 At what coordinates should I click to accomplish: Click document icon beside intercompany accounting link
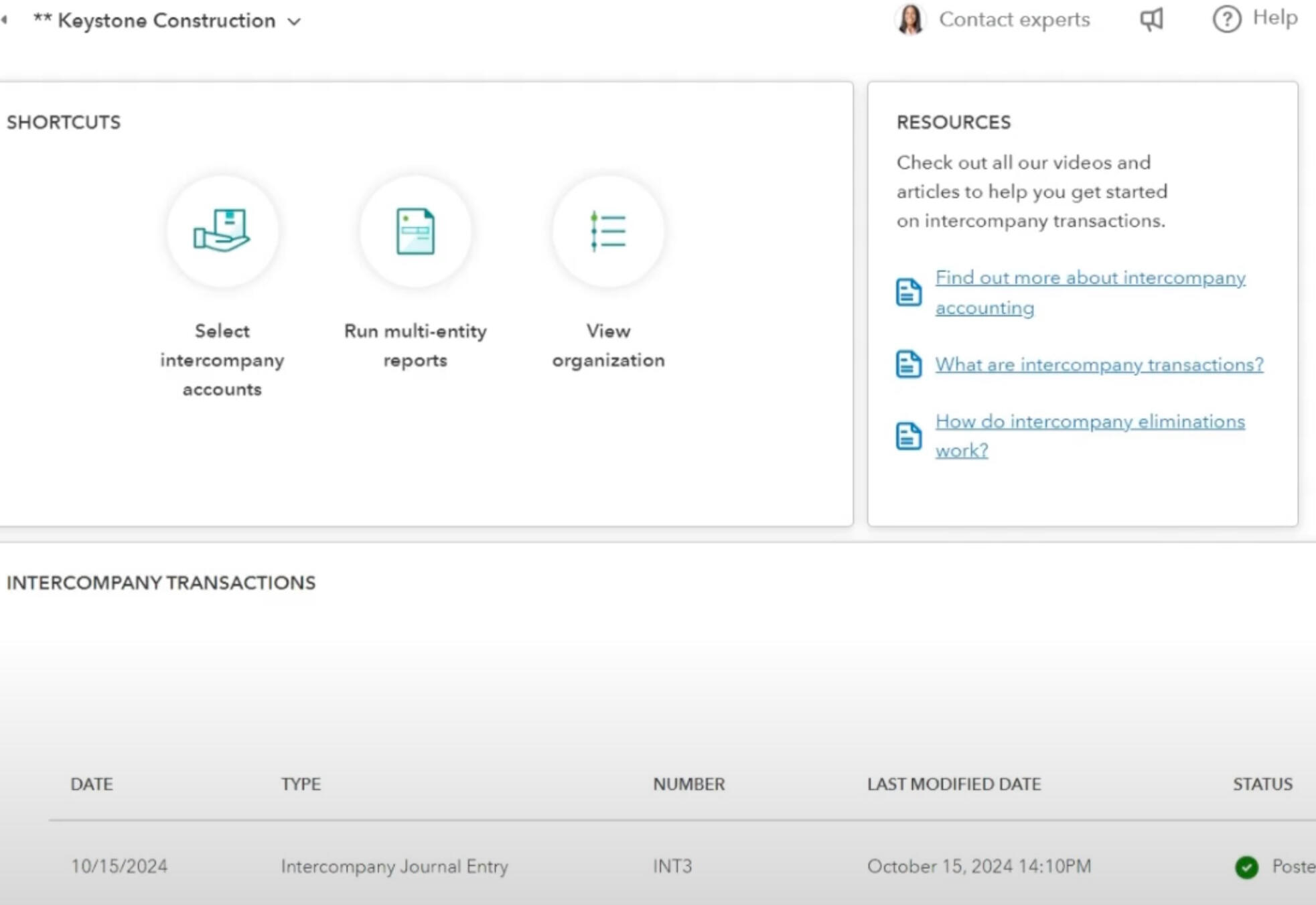click(x=908, y=292)
